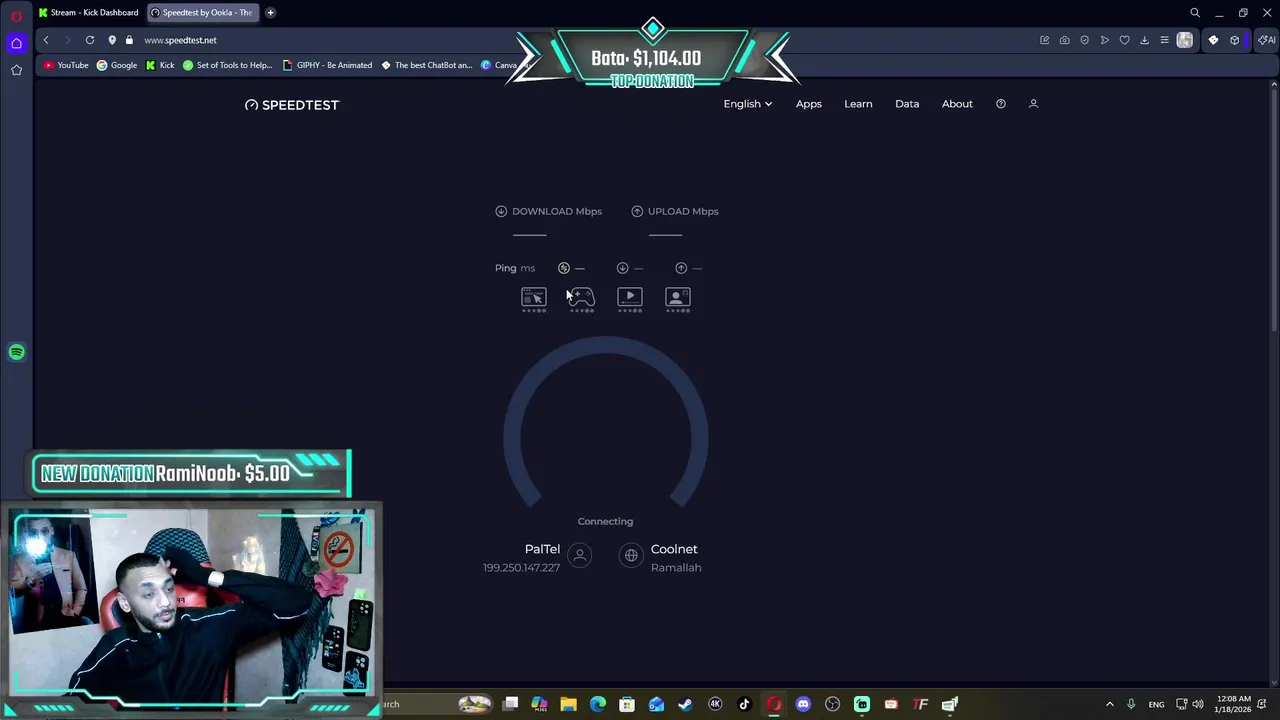The width and height of the screenshot is (1280, 720).
Task: Open the Google bookmark
Action: click(x=117, y=65)
